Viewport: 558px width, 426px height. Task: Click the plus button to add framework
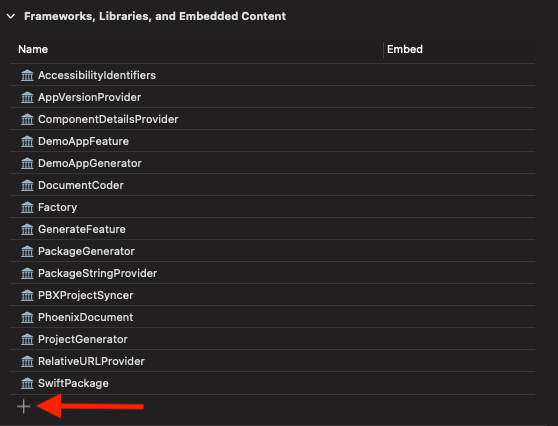[23, 406]
